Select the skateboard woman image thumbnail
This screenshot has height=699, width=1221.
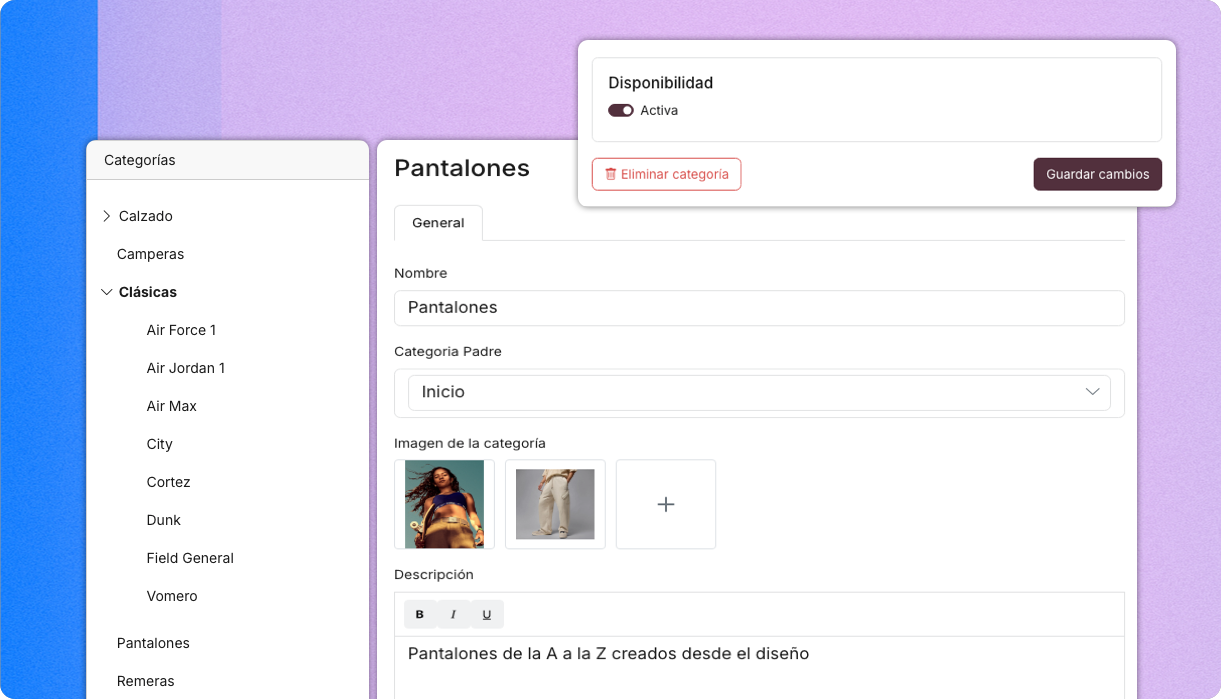click(445, 504)
